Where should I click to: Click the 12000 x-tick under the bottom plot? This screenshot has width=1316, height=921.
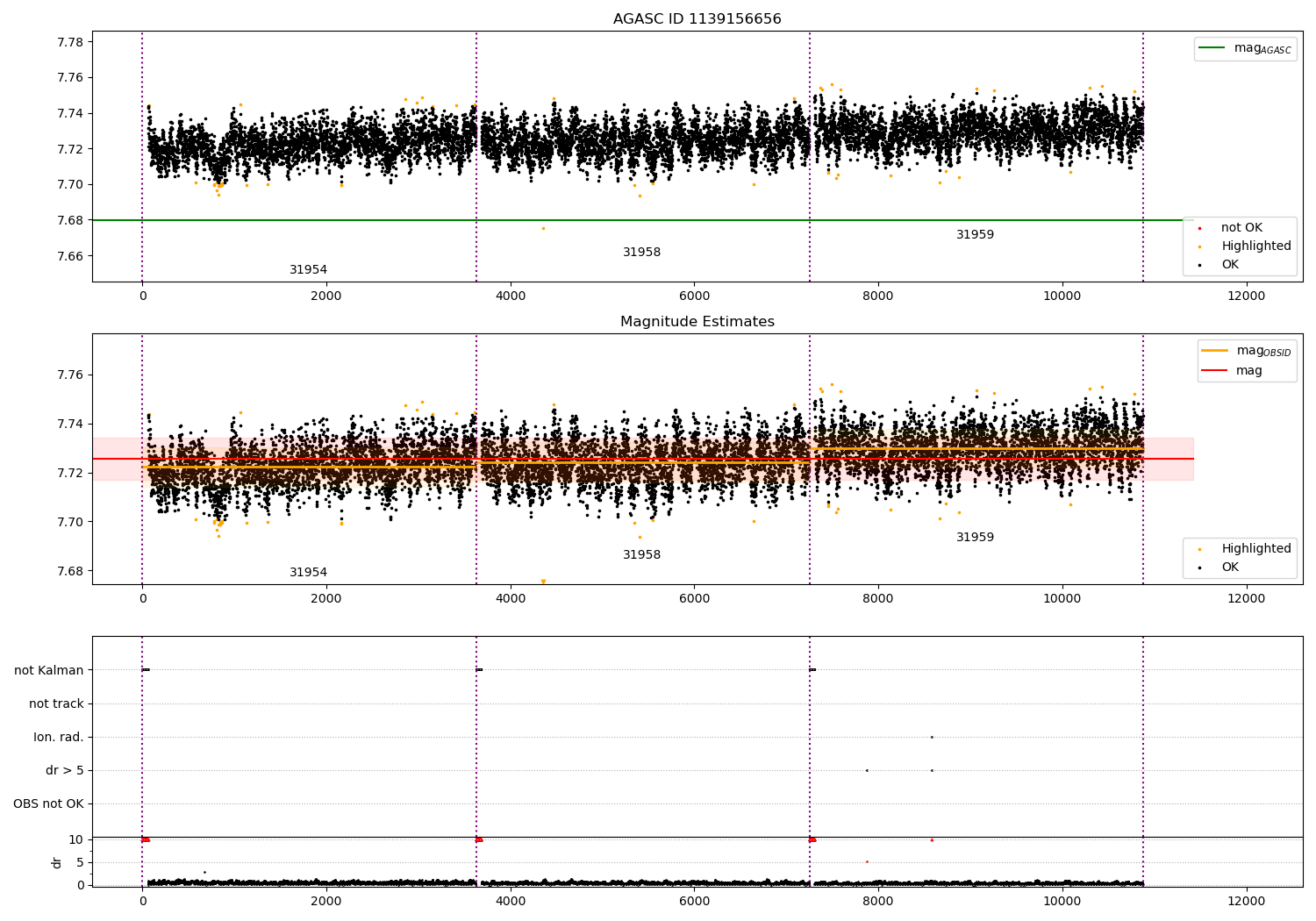click(1246, 901)
